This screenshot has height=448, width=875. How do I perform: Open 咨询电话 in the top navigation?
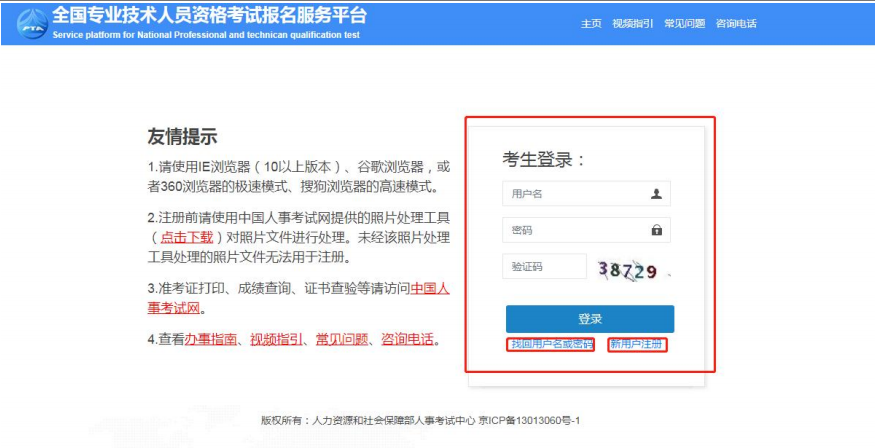click(x=736, y=23)
